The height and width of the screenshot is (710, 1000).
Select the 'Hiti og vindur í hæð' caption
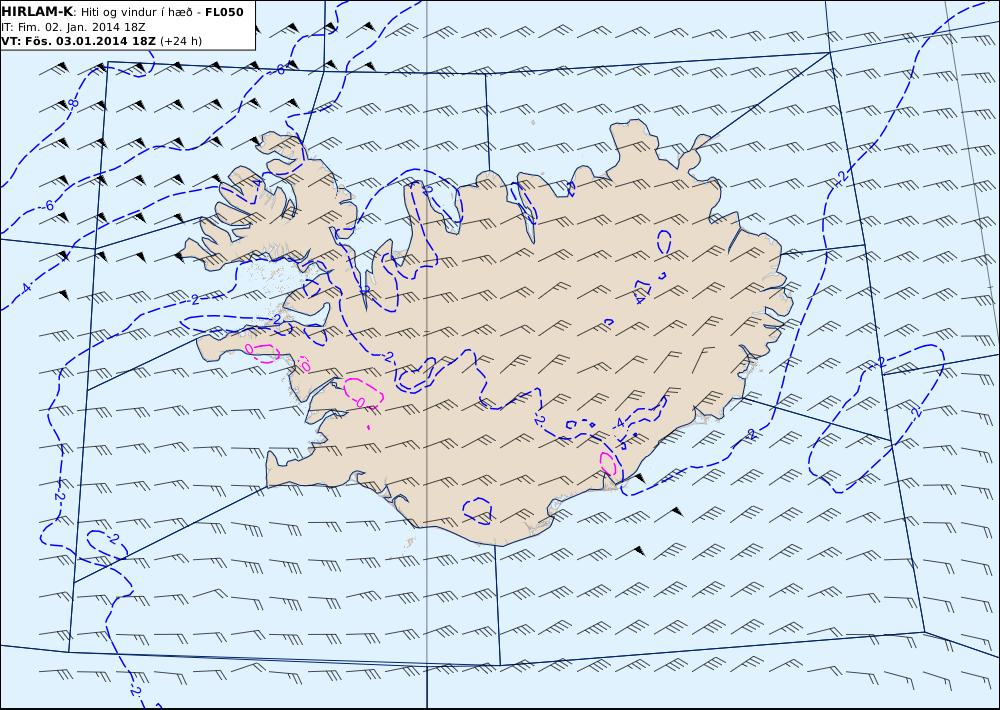pyautogui.click(x=135, y=12)
